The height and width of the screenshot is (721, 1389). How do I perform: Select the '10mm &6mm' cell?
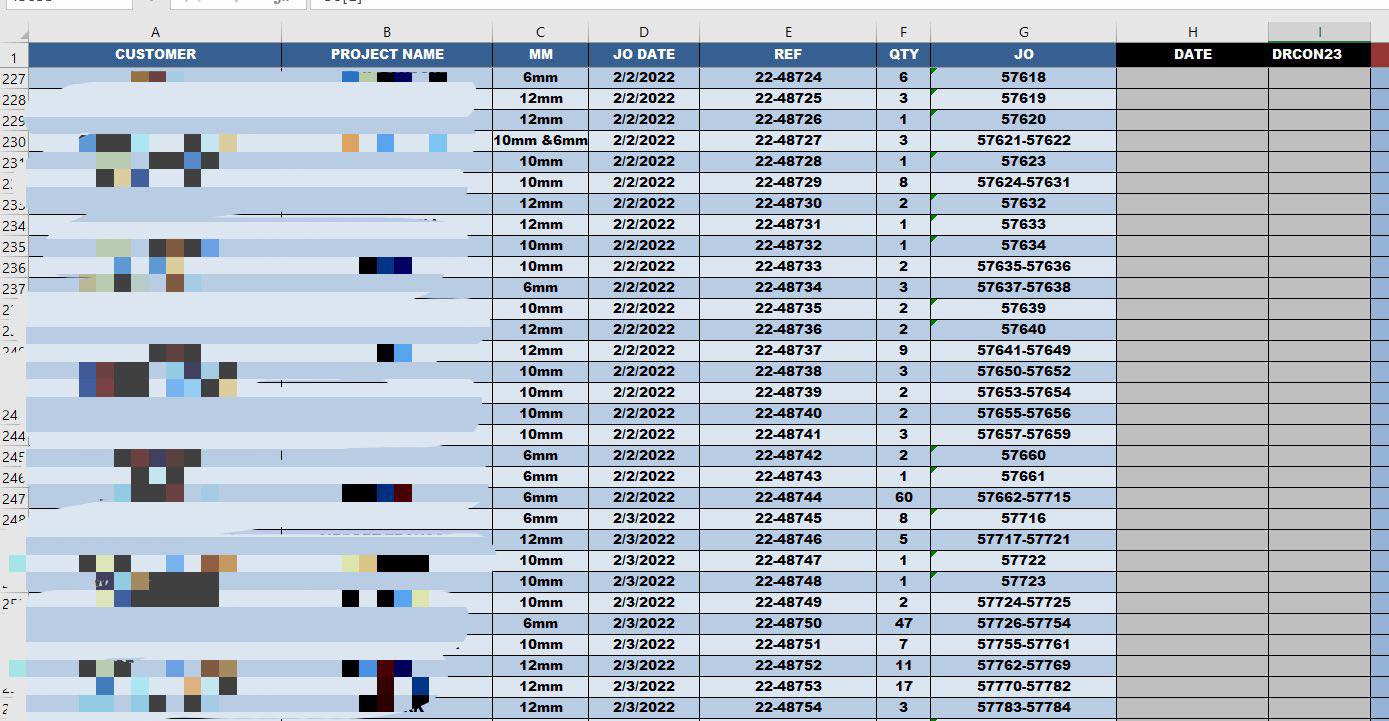point(540,140)
